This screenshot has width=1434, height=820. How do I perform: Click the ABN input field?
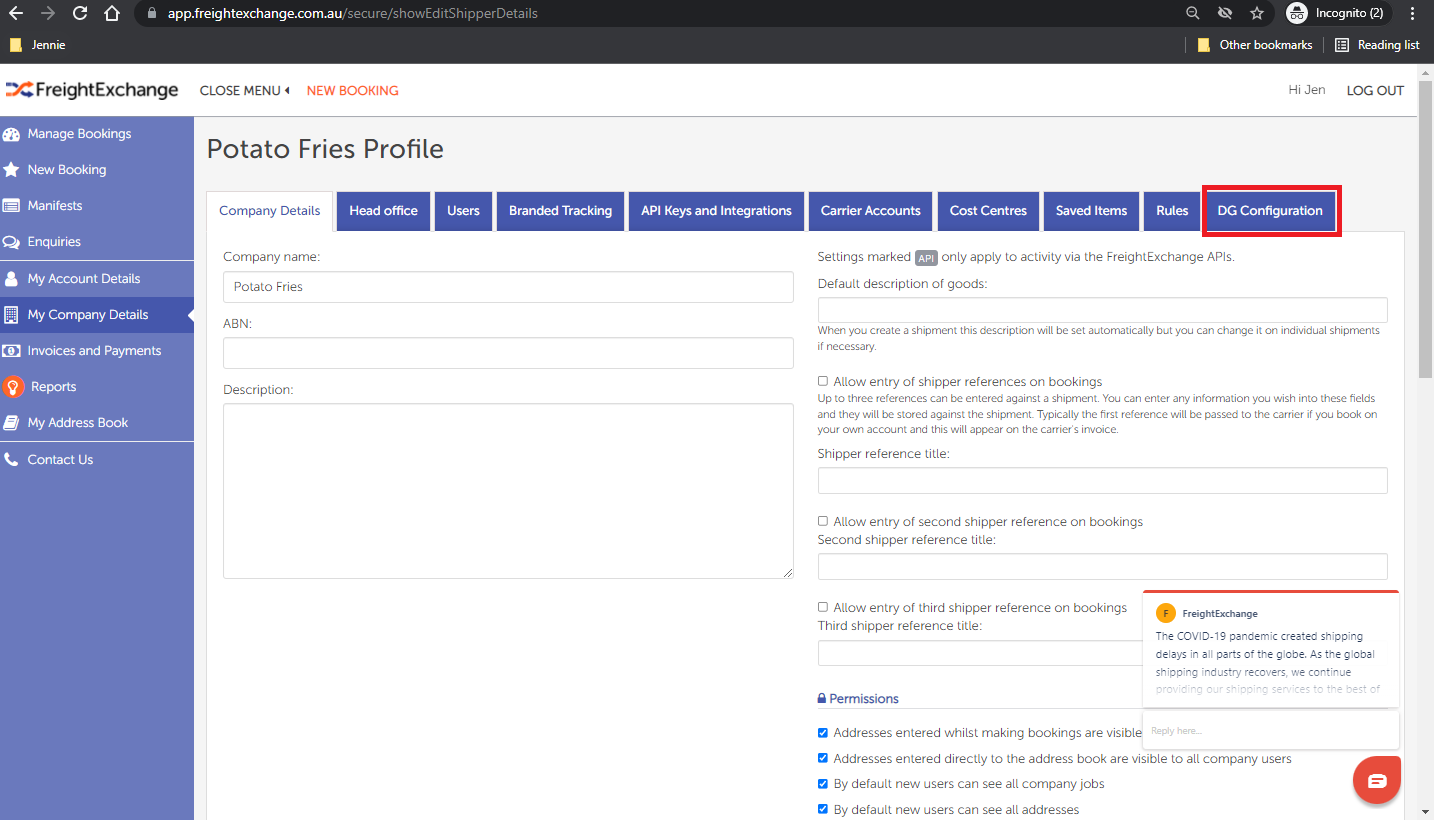tap(508, 353)
